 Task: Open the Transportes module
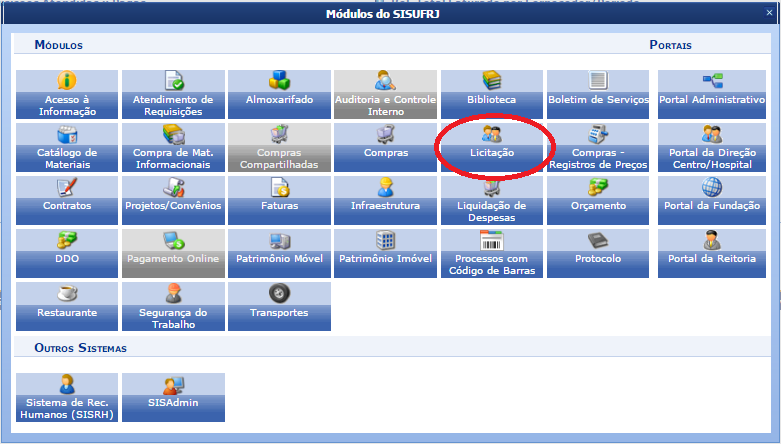pyautogui.click(x=279, y=305)
